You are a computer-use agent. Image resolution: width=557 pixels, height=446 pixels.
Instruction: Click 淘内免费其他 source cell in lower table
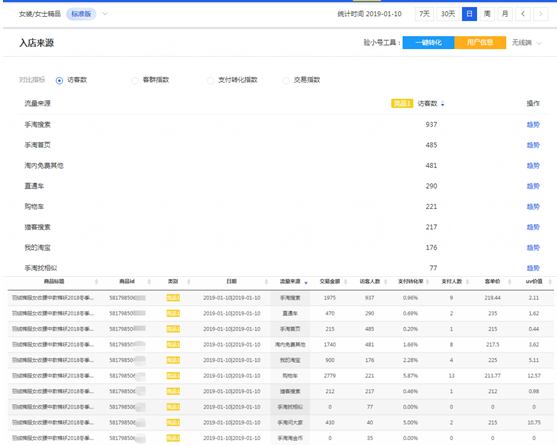(290, 344)
